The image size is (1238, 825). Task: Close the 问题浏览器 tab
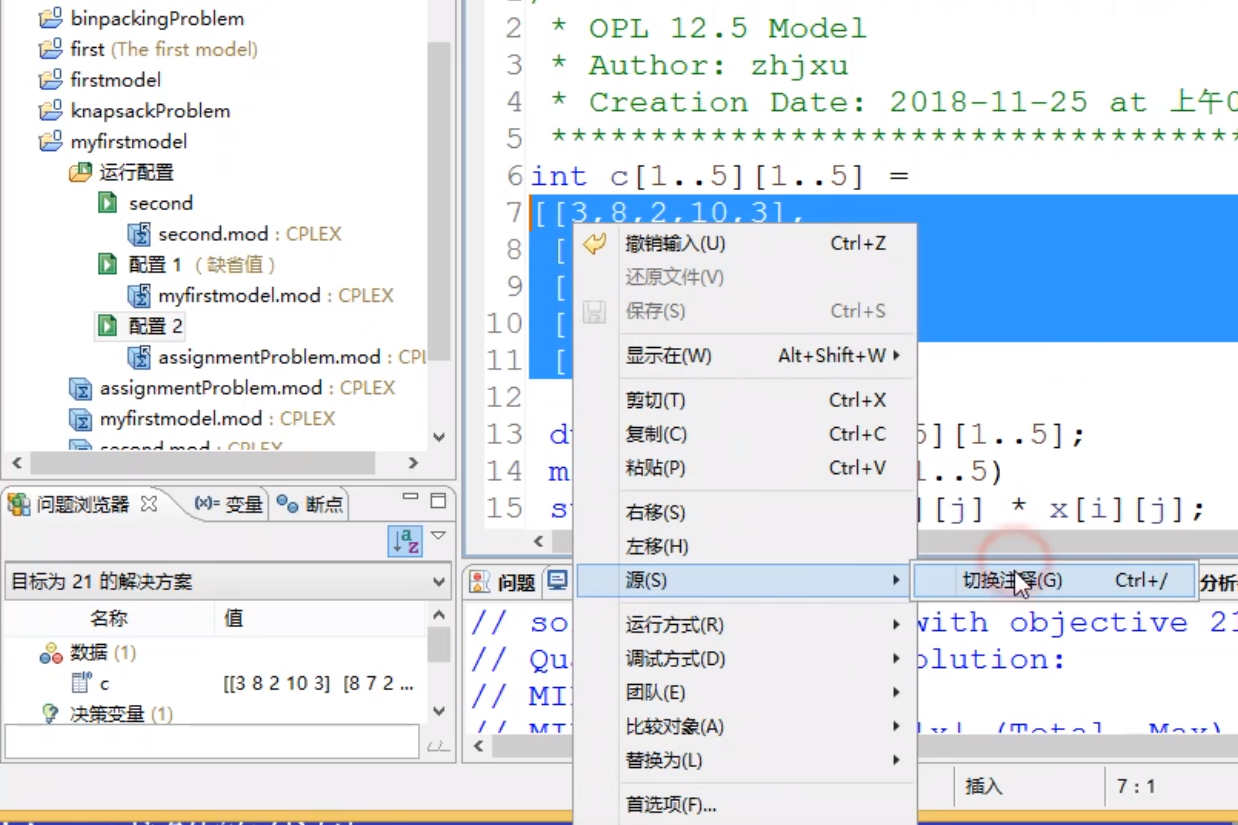tap(148, 504)
